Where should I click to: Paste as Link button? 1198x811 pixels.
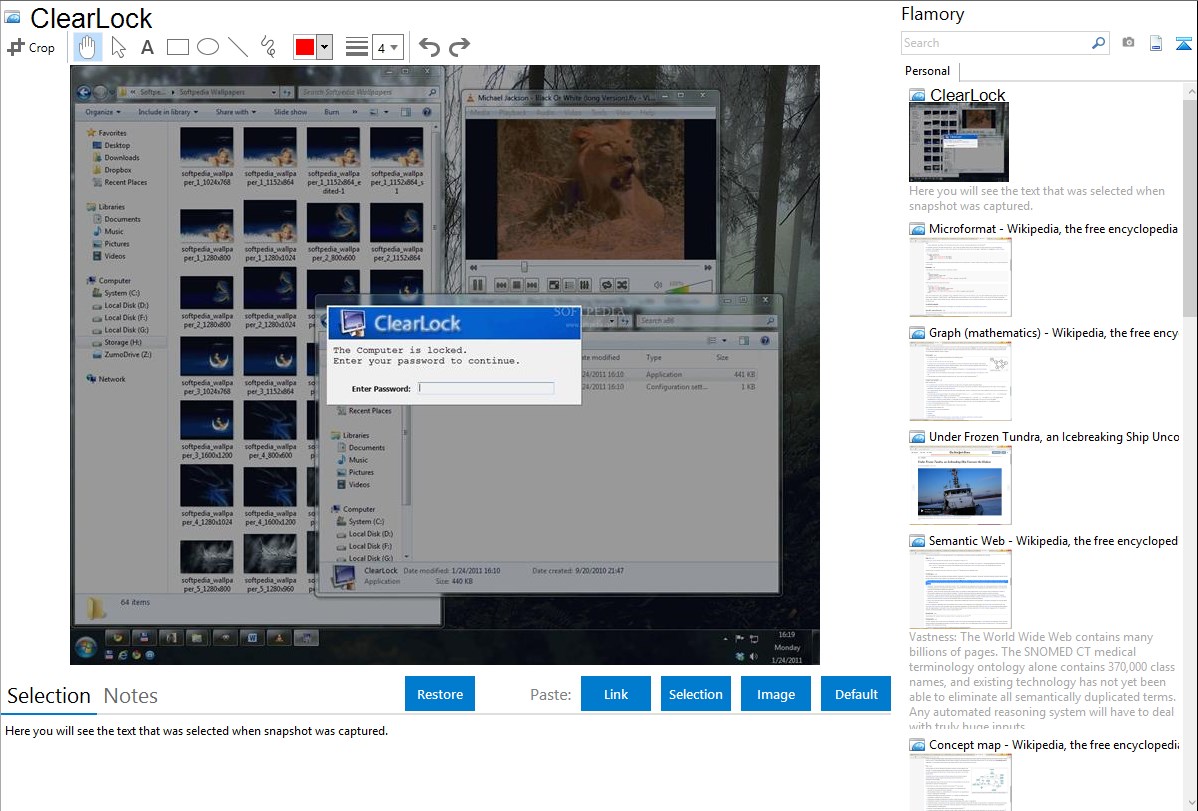616,694
